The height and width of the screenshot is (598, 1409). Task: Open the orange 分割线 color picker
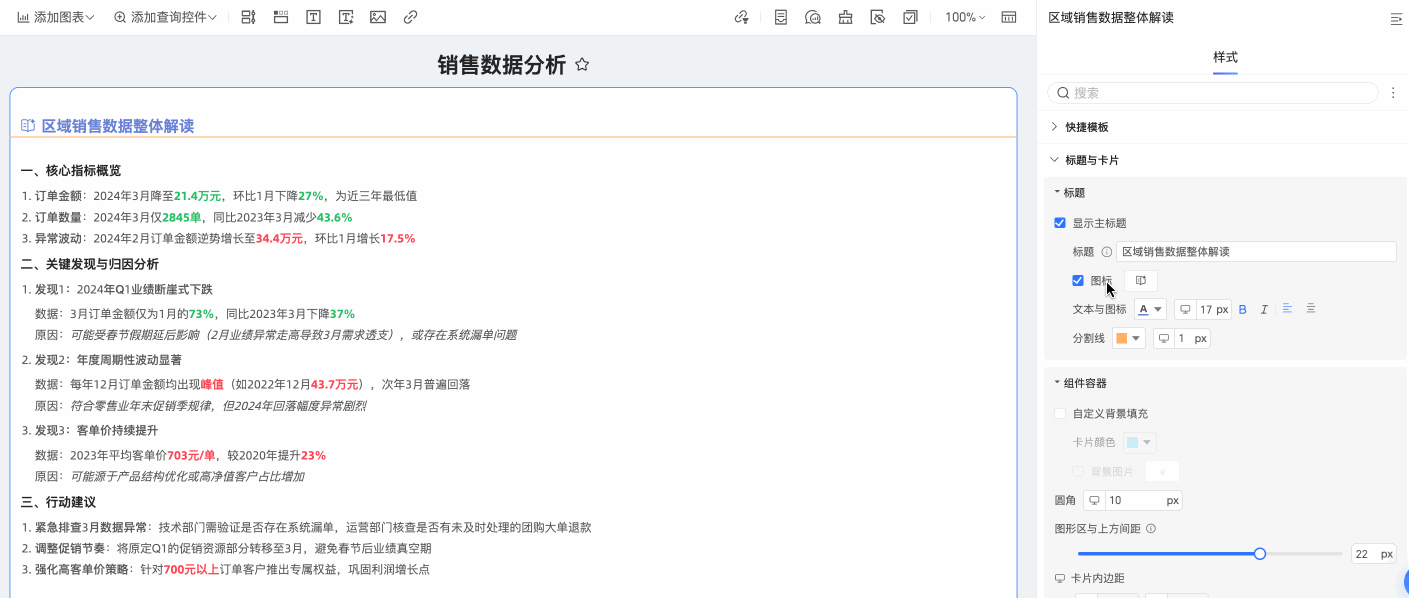[1129, 339]
